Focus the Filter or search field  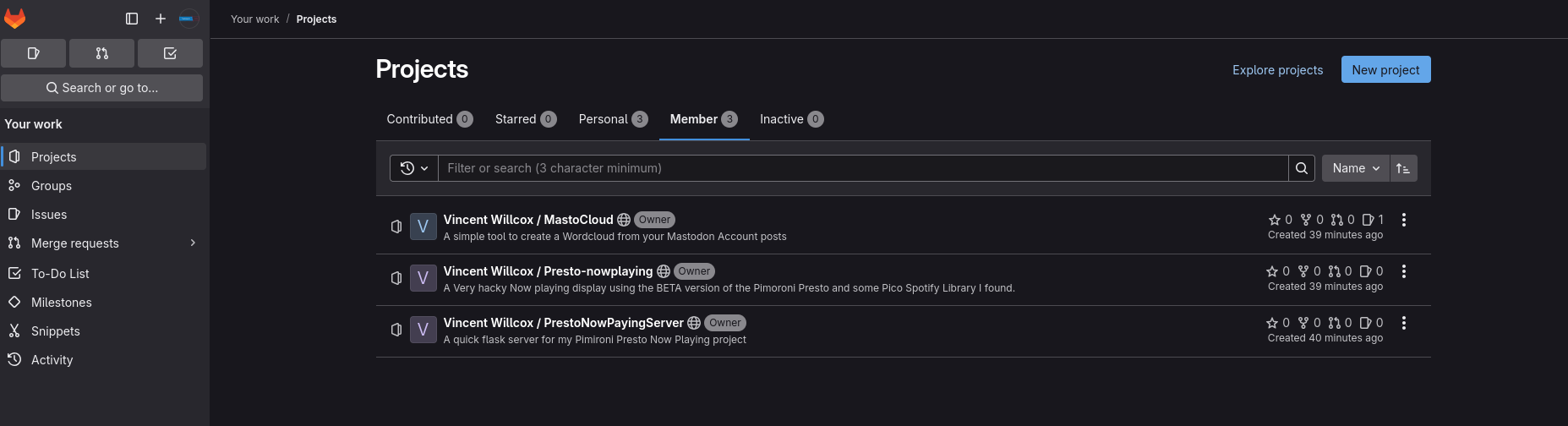pos(863,168)
